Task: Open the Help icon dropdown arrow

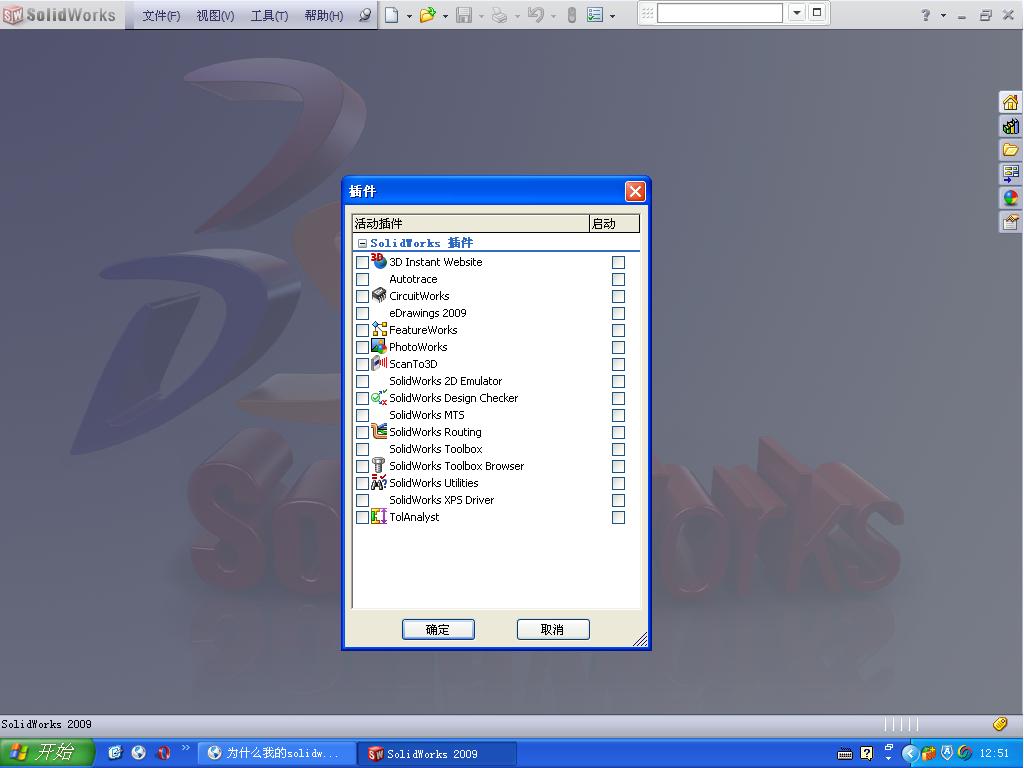Action: point(943,16)
